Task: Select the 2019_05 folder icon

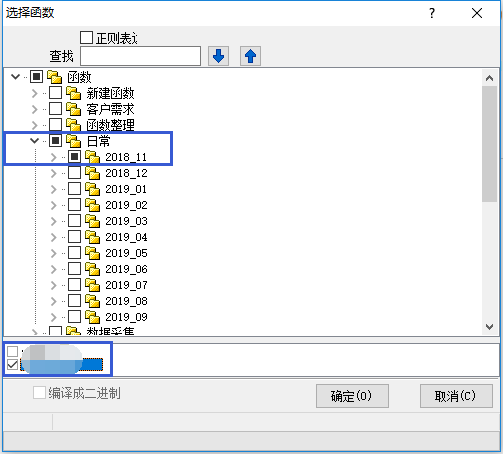Action: 93,253
